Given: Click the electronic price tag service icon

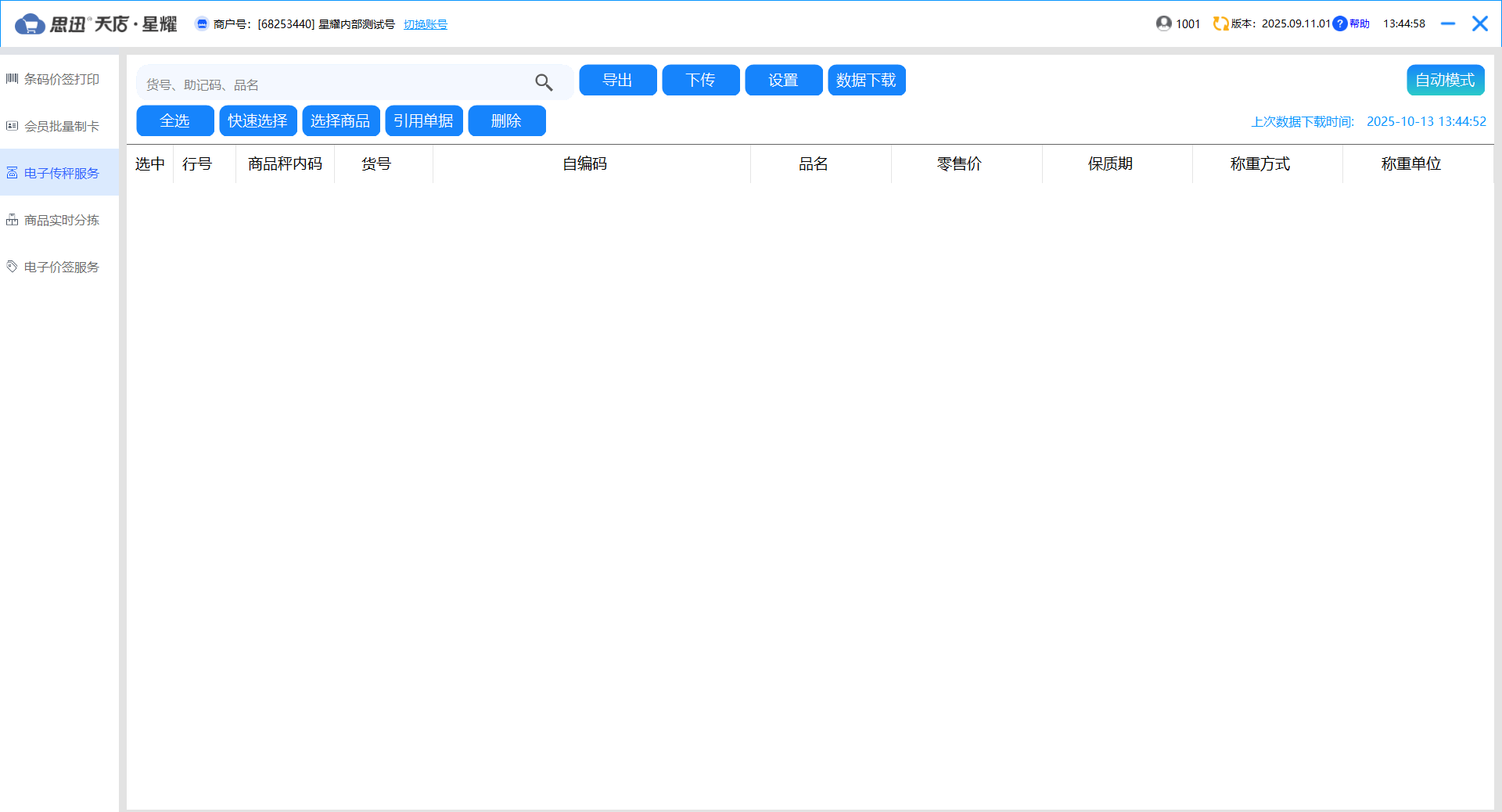Looking at the screenshot, I should tap(12, 267).
